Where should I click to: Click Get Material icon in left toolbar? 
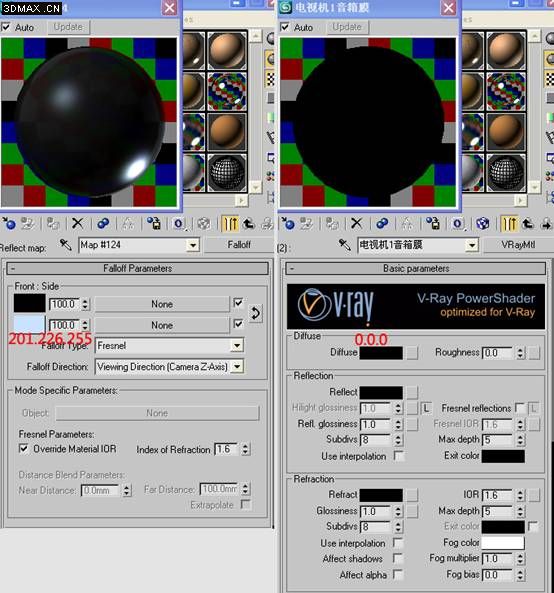coord(9,224)
